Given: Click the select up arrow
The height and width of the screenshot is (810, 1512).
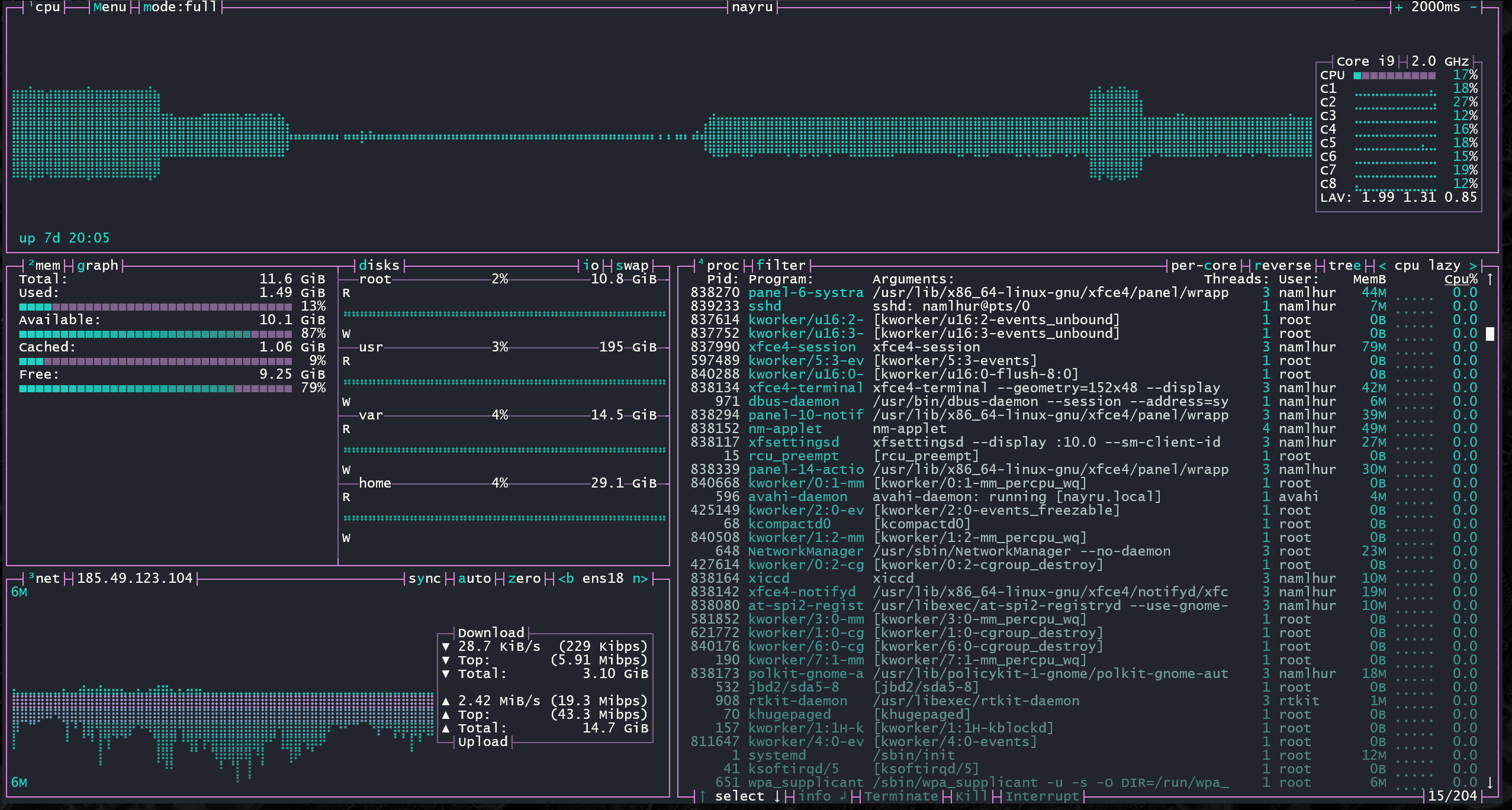Looking at the screenshot, I should [703, 796].
